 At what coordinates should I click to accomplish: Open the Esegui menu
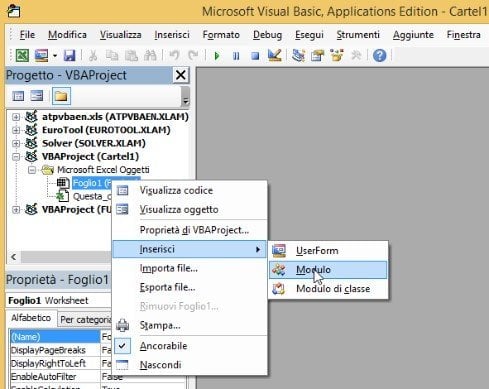(309, 35)
